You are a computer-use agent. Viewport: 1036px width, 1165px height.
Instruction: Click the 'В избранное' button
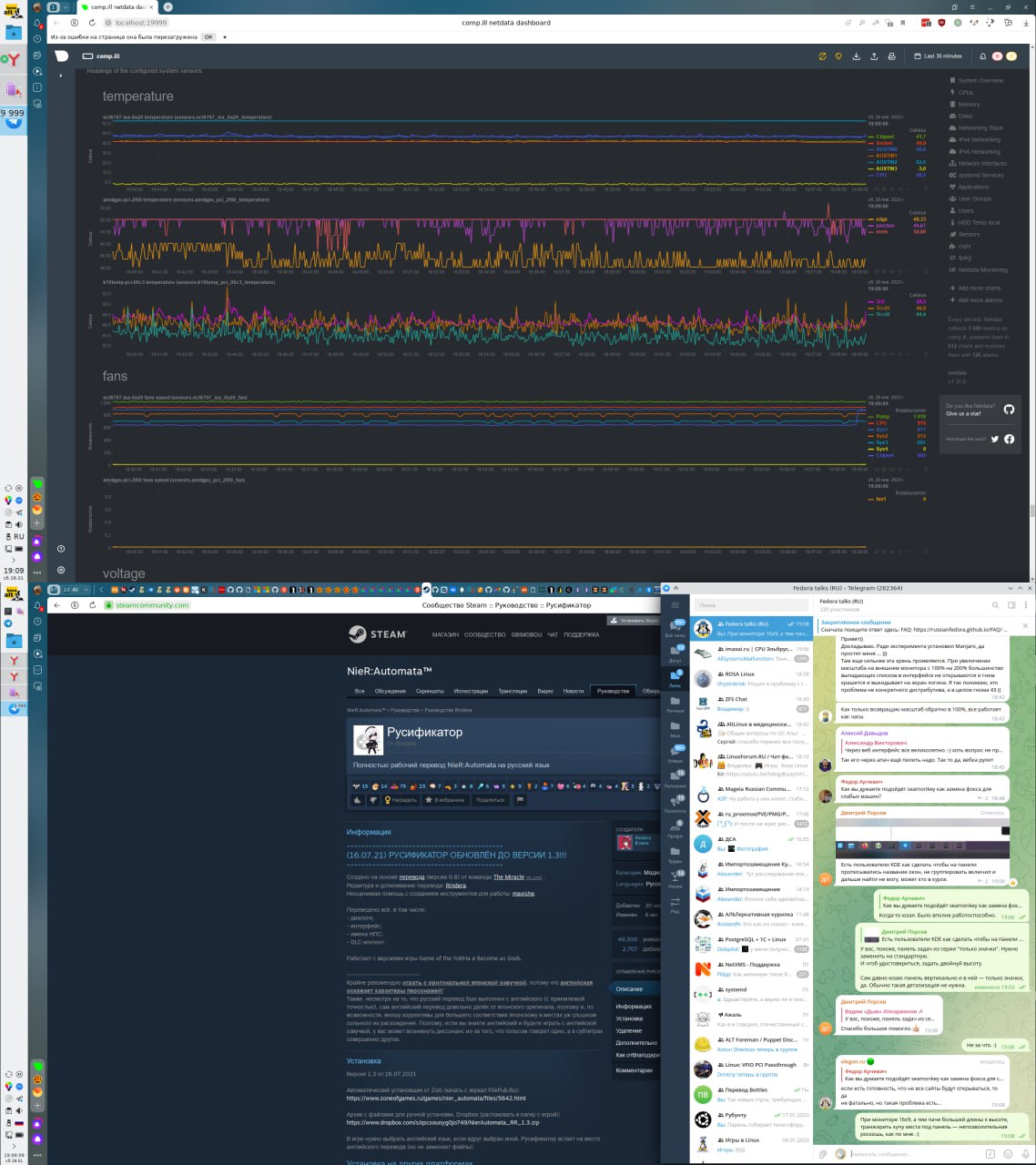click(x=445, y=800)
